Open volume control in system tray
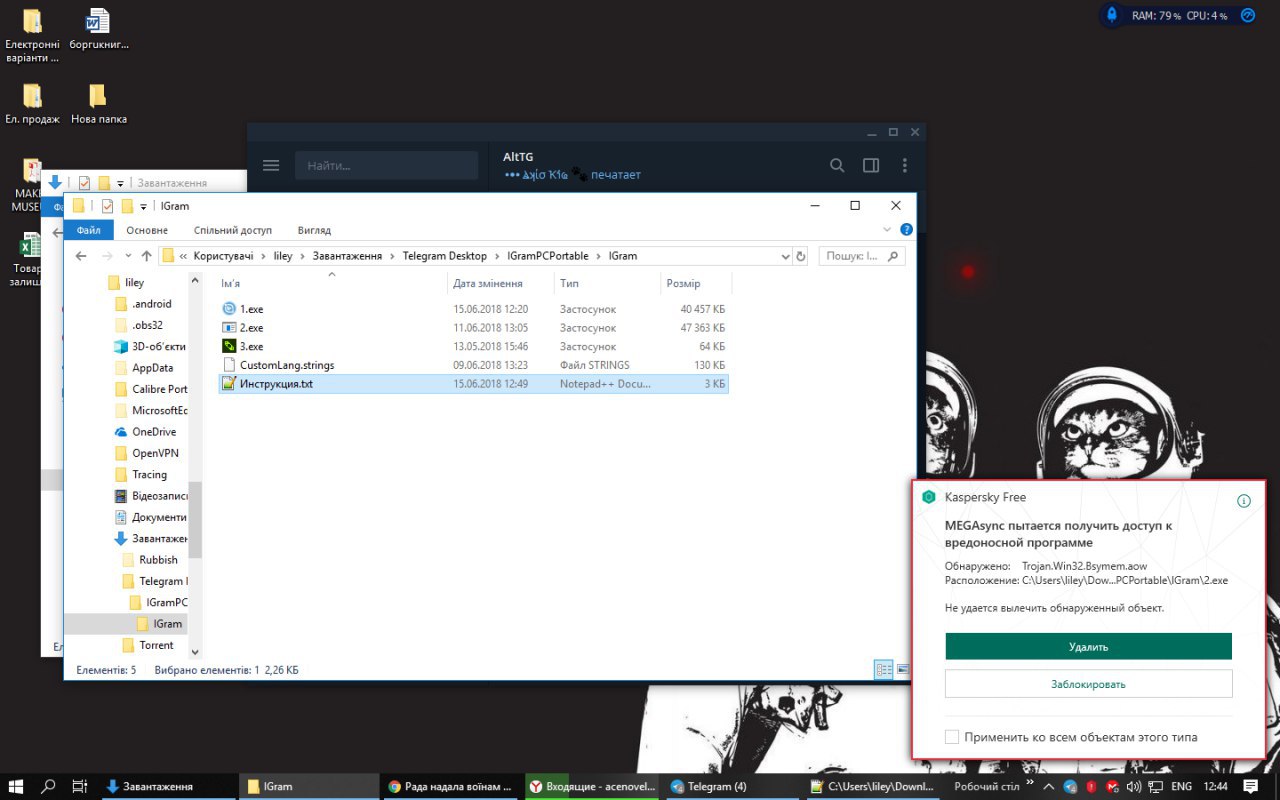 click(x=1133, y=786)
